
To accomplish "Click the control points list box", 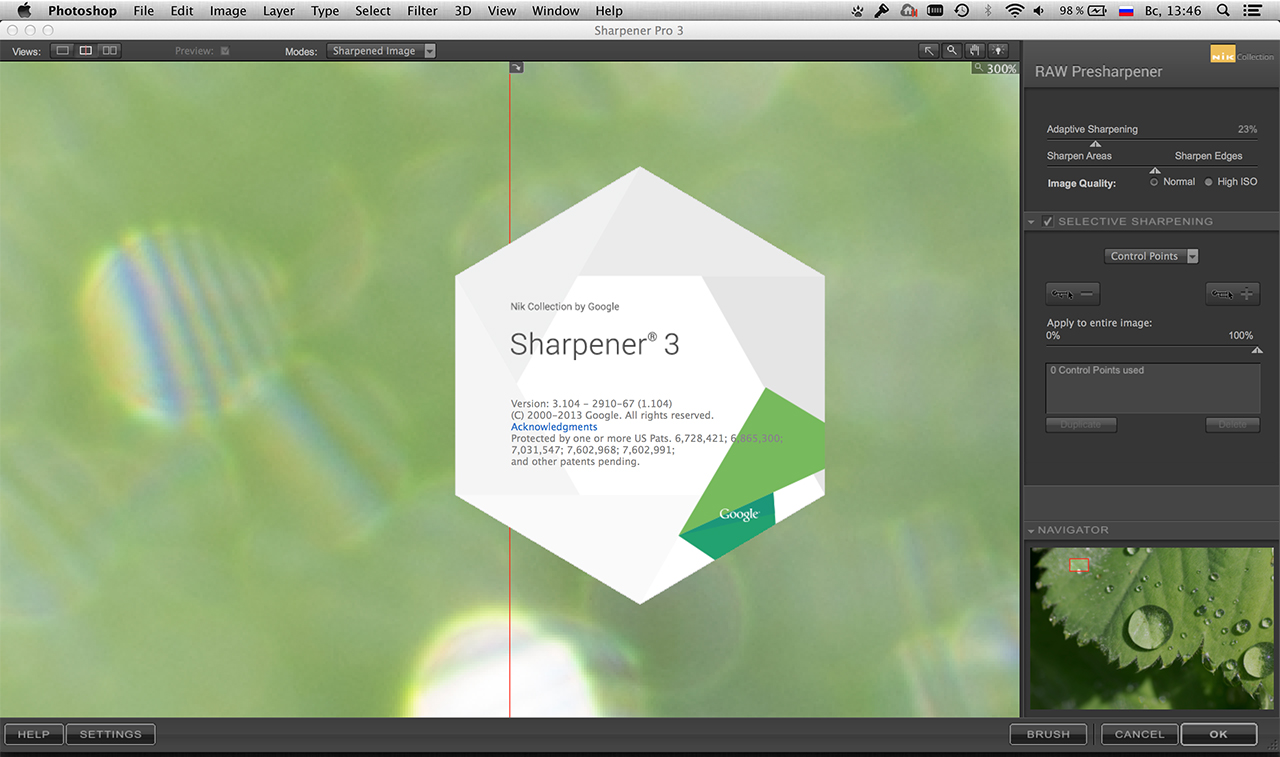I will (x=1153, y=387).
